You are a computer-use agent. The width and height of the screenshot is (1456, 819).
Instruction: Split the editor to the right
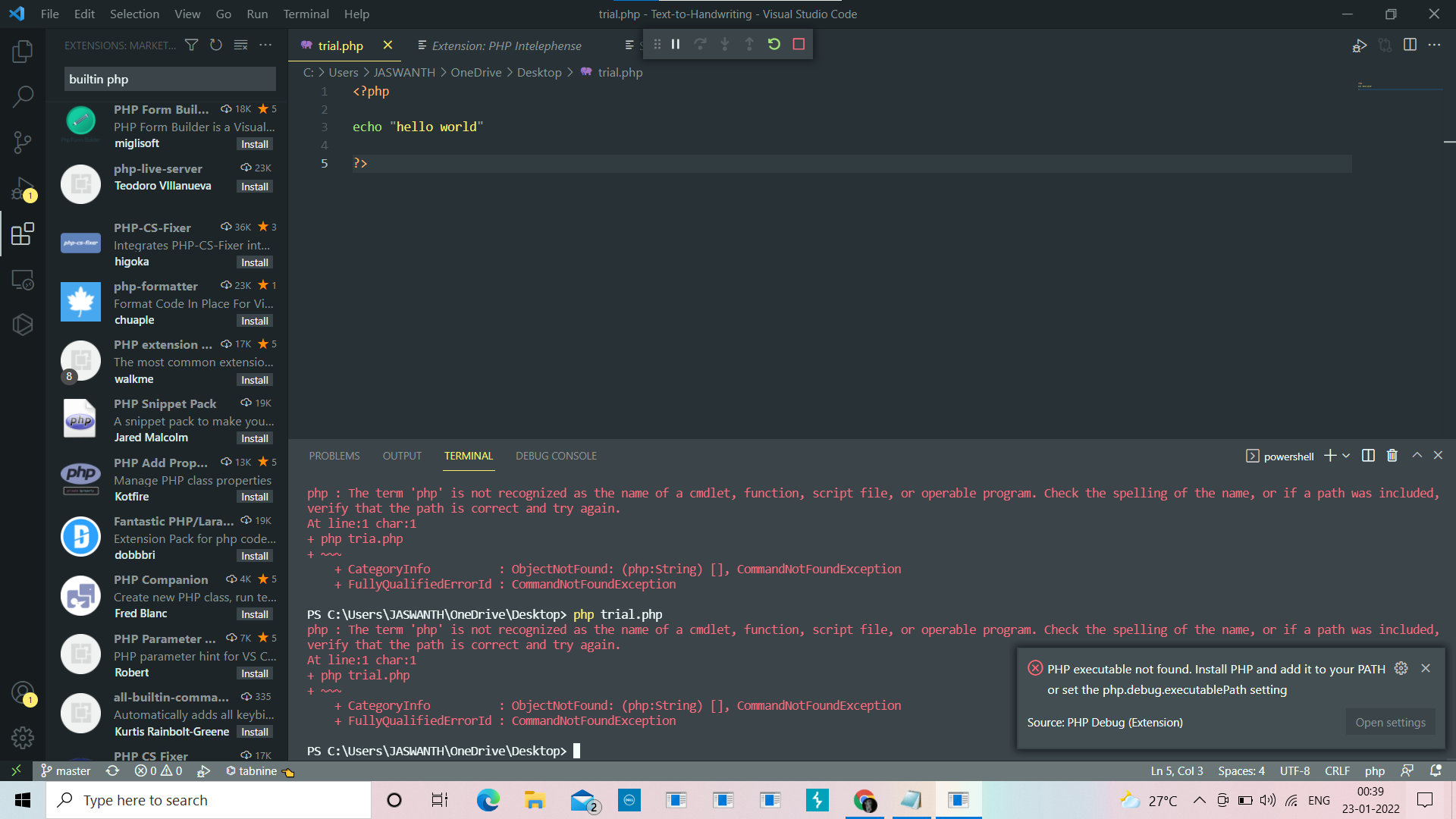coord(1410,45)
